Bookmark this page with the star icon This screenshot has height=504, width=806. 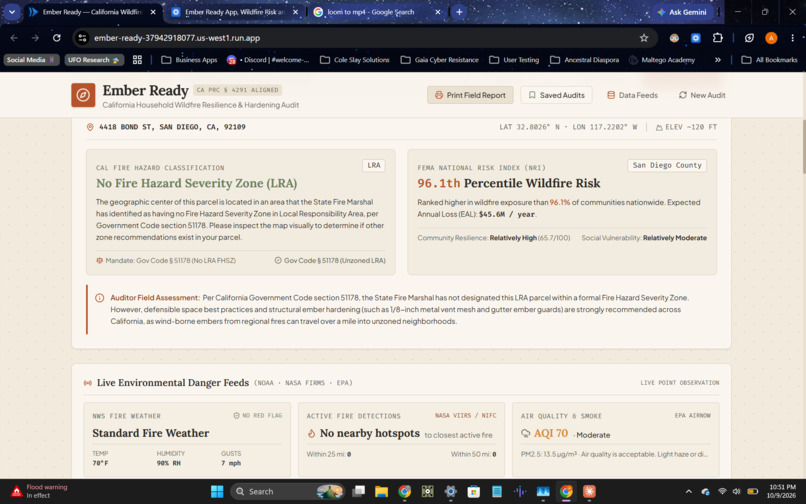[644, 38]
